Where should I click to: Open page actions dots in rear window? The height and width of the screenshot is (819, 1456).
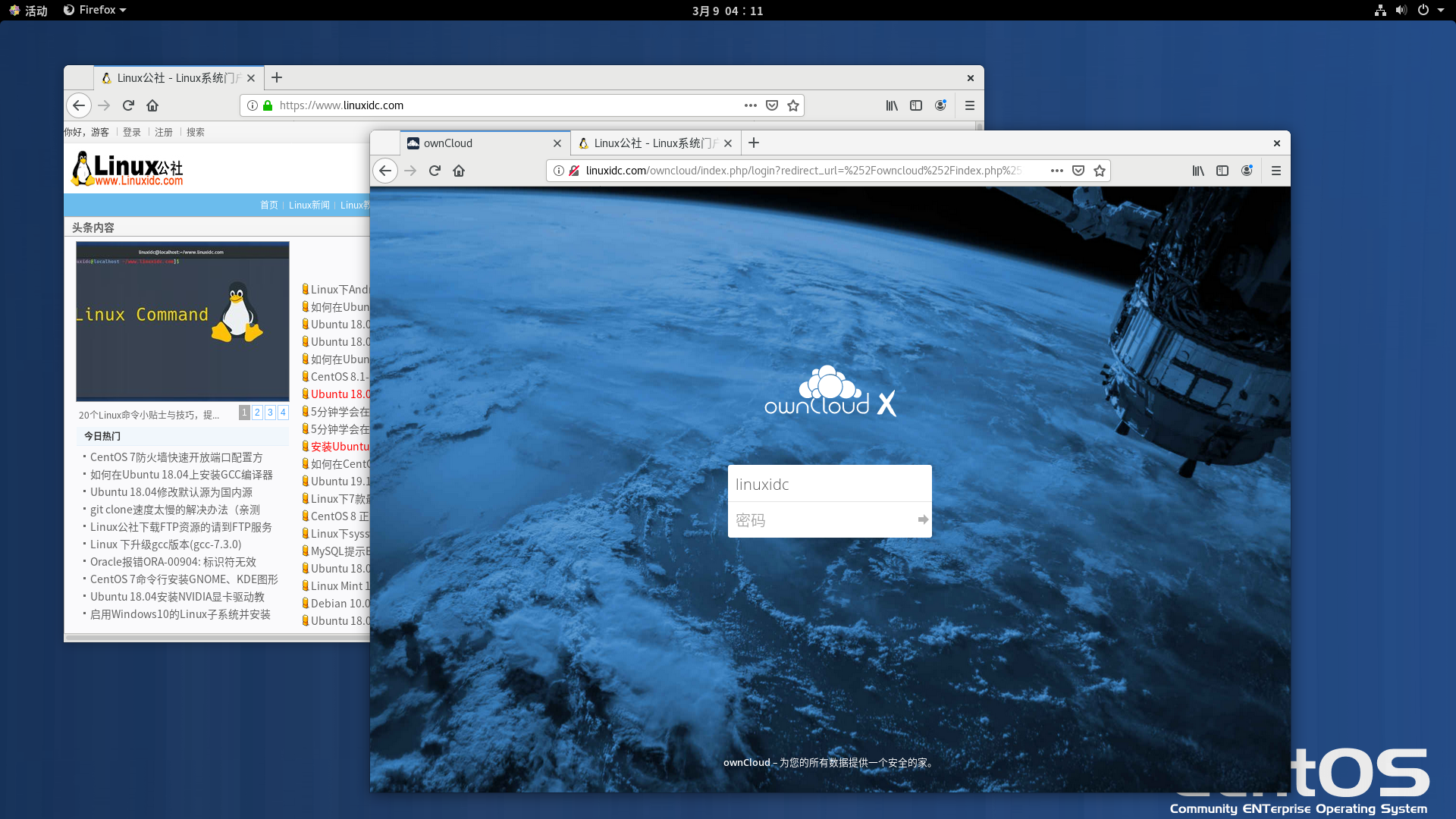pos(750,105)
